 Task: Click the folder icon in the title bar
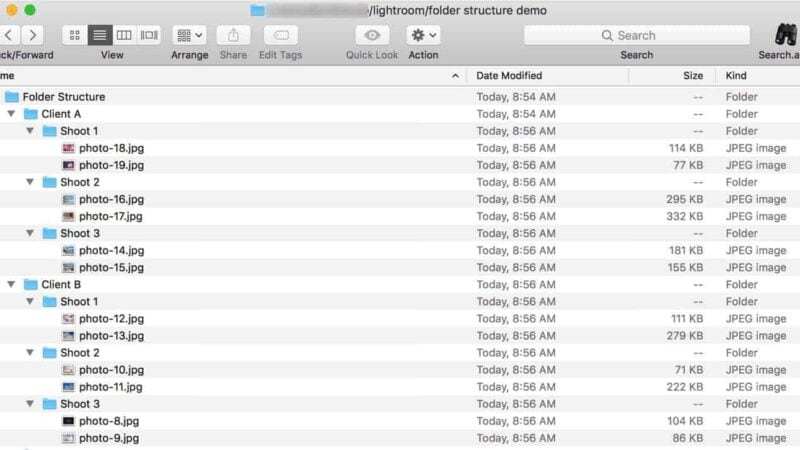click(258, 10)
